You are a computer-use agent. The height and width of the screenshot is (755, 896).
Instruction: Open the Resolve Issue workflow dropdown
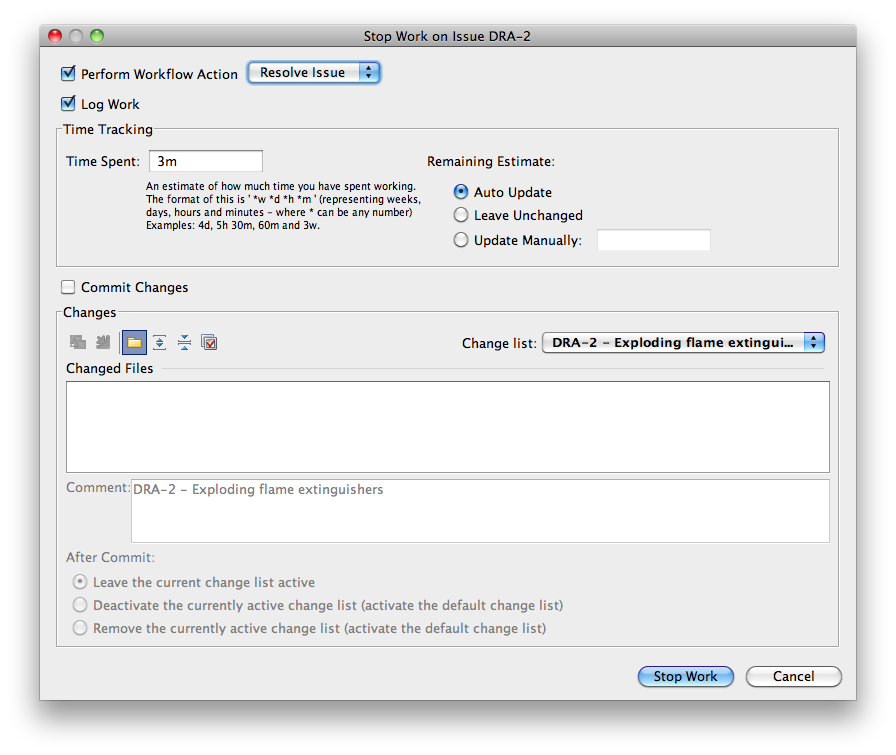(x=314, y=73)
